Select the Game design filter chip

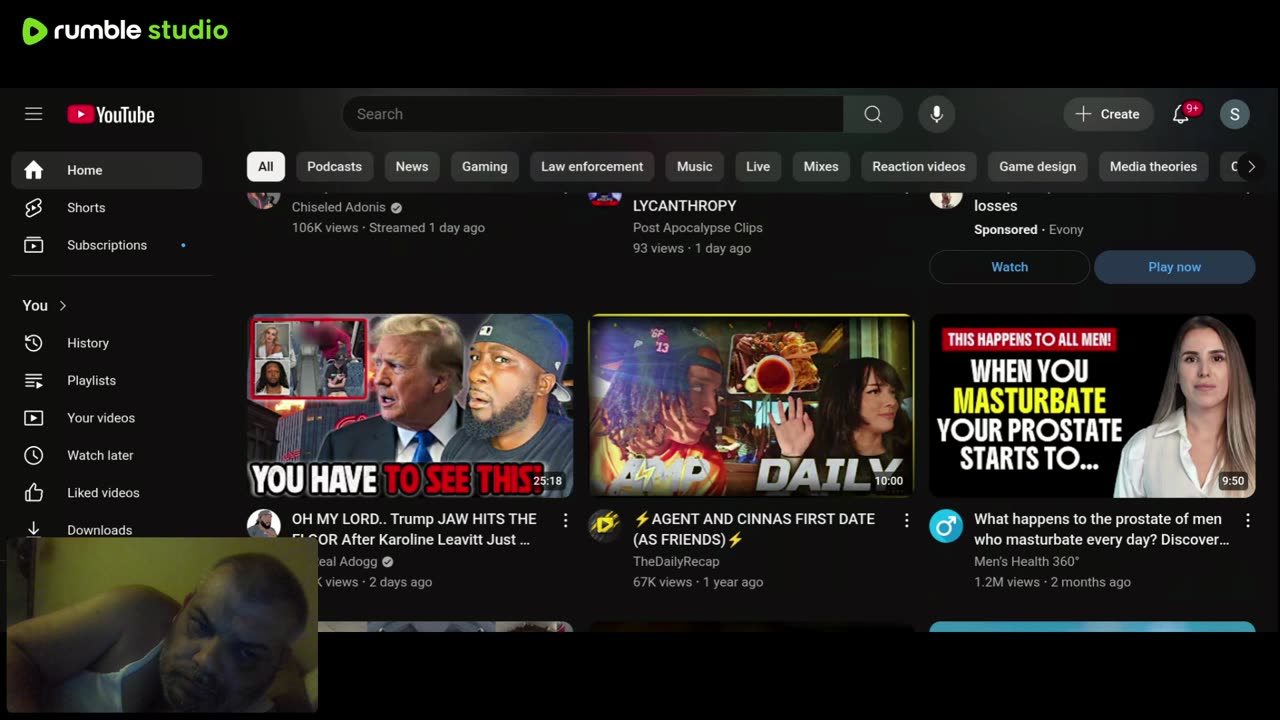click(1038, 167)
